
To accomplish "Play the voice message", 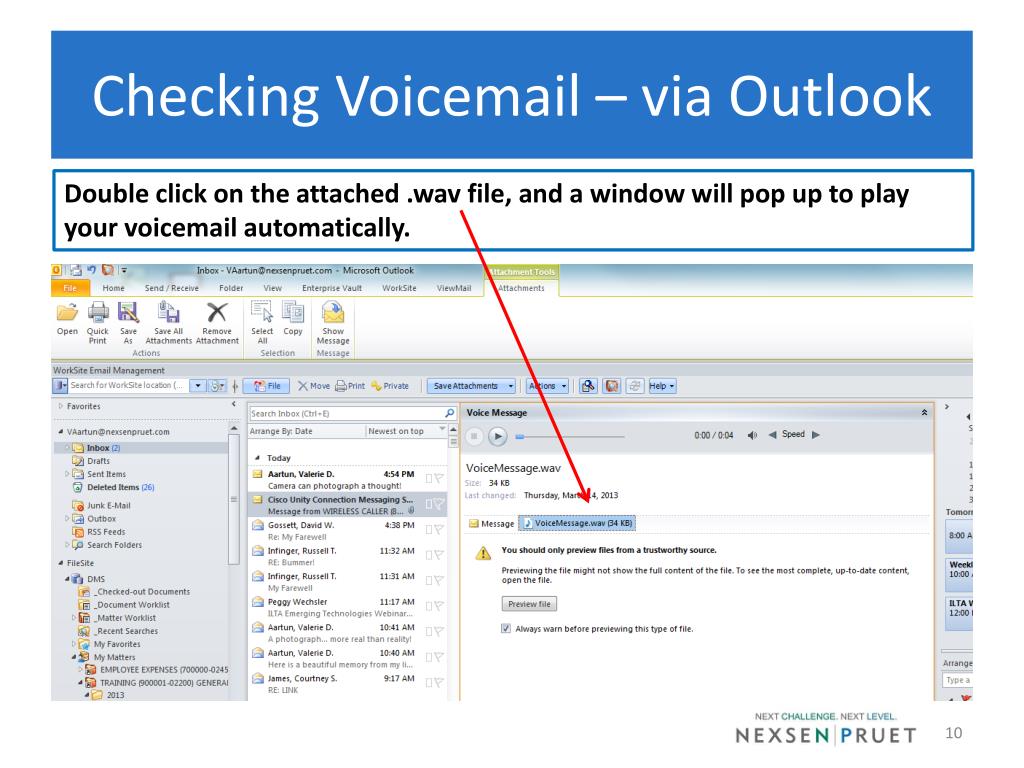I will pyautogui.click(x=498, y=436).
